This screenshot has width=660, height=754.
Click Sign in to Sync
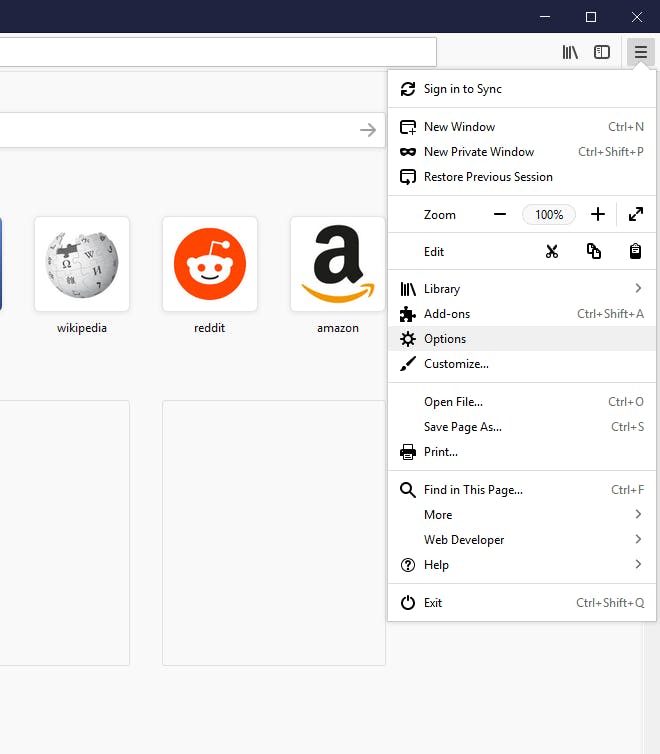coord(462,89)
